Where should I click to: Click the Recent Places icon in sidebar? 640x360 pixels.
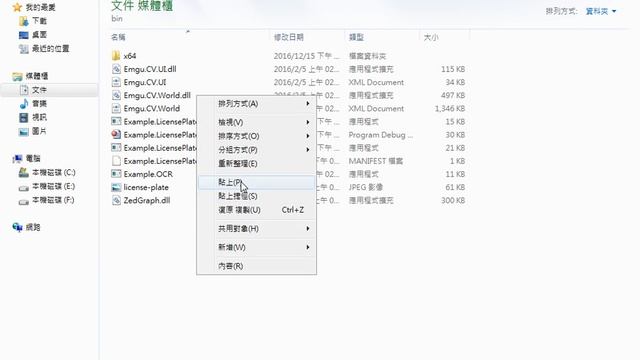pyautogui.click(x=24, y=49)
